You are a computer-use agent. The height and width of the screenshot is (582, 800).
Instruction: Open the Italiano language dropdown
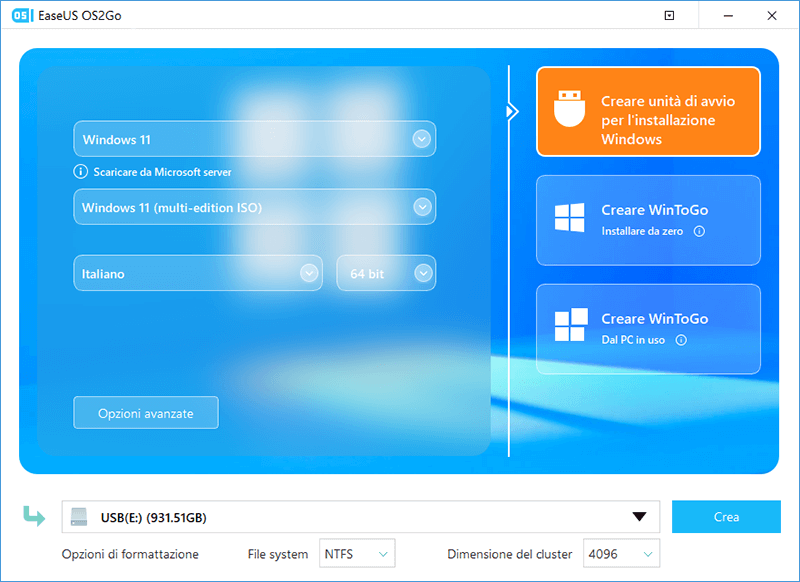click(198, 273)
